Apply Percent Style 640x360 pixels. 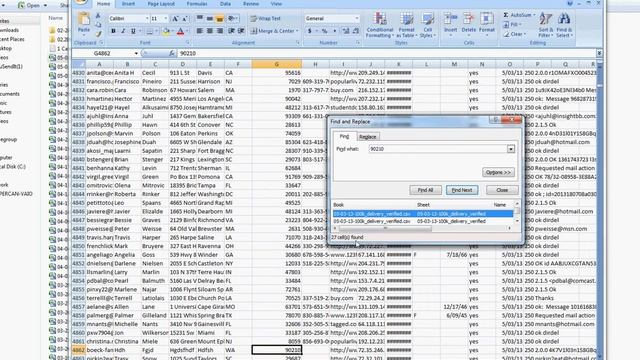(324, 31)
